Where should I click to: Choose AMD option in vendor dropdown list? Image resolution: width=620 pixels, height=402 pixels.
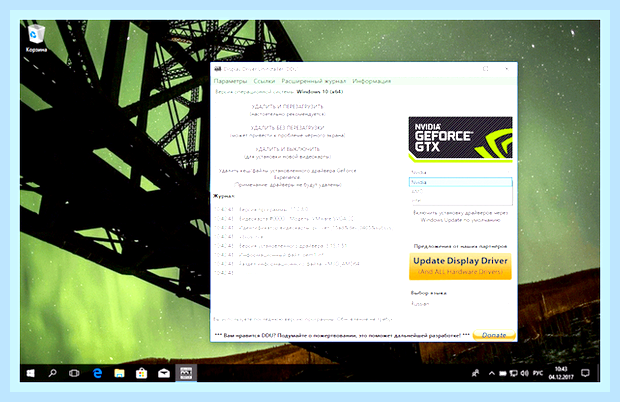point(460,191)
